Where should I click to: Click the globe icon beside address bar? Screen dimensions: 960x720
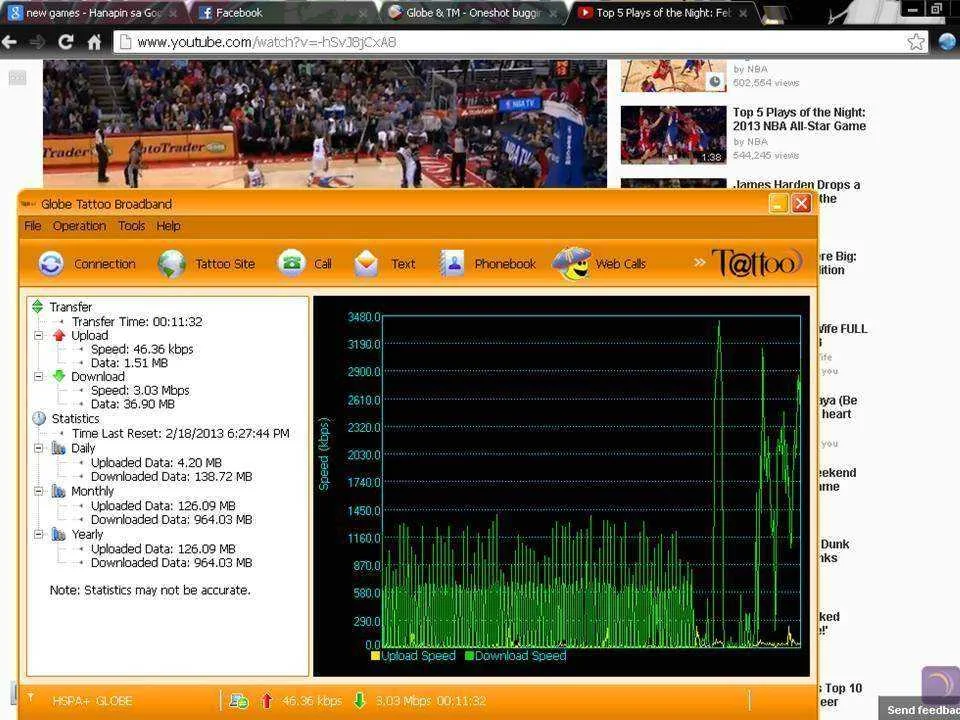(947, 42)
